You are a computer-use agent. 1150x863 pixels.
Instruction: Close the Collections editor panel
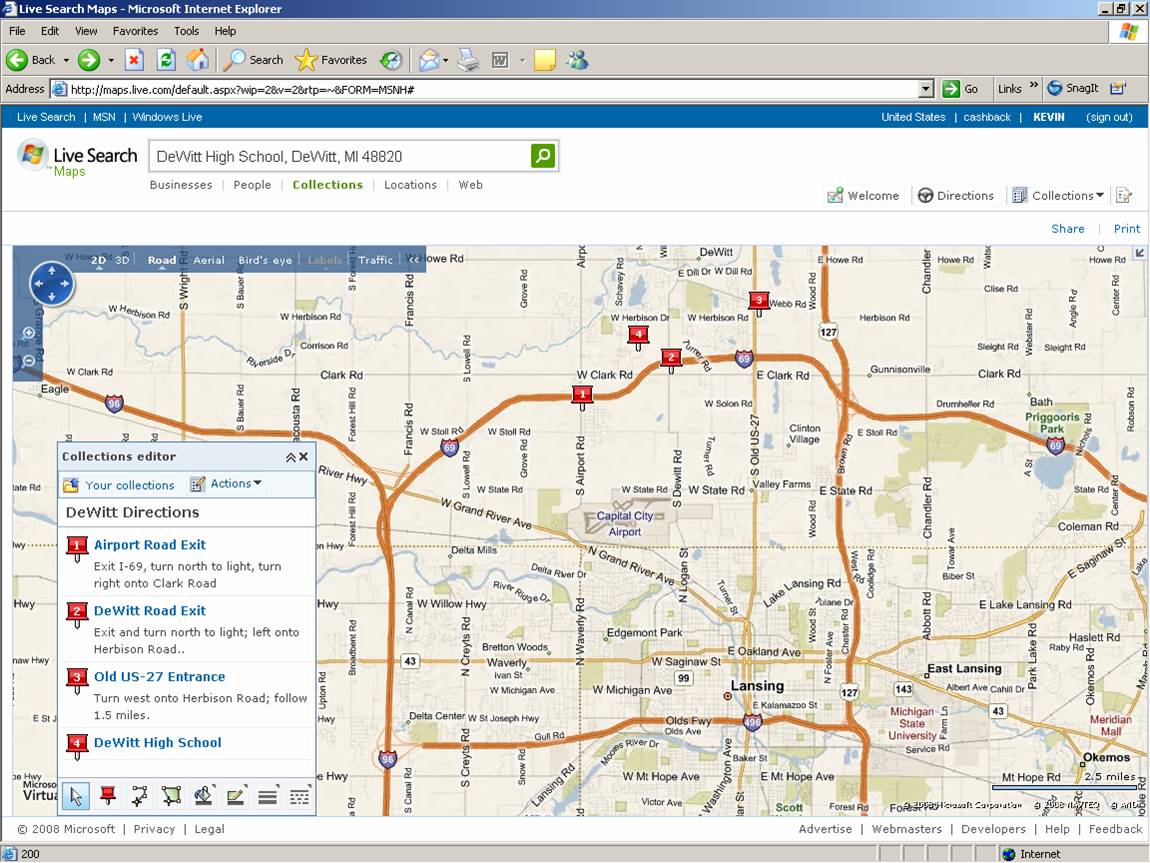click(x=304, y=457)
